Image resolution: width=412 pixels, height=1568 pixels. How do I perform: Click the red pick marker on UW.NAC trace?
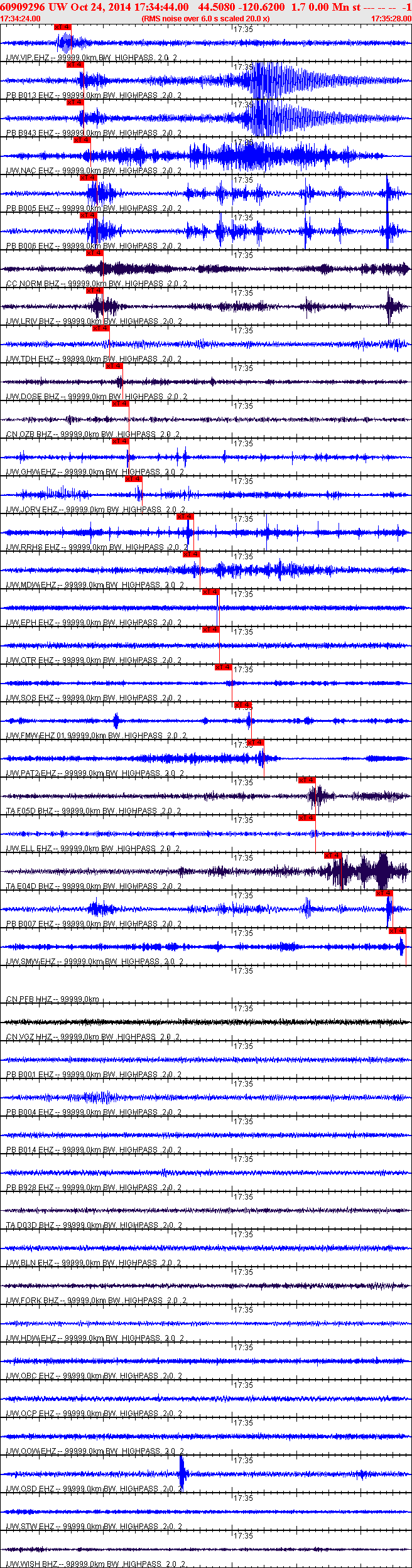pos(82,140)
